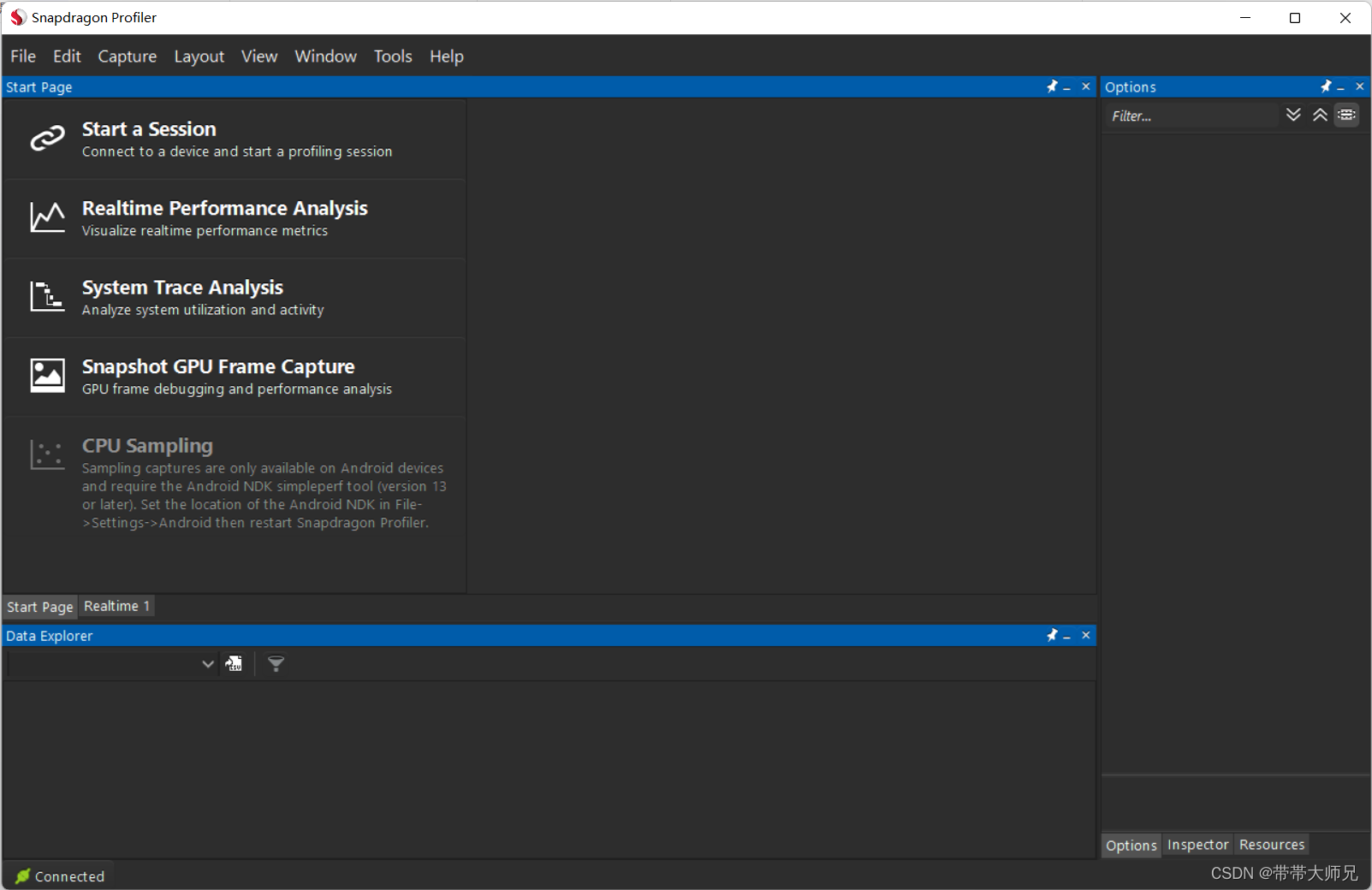Viewport: 1372px width, 890px height.
Task: Pin the Data Explorer panel
Action: click(x=1052, y=635)
